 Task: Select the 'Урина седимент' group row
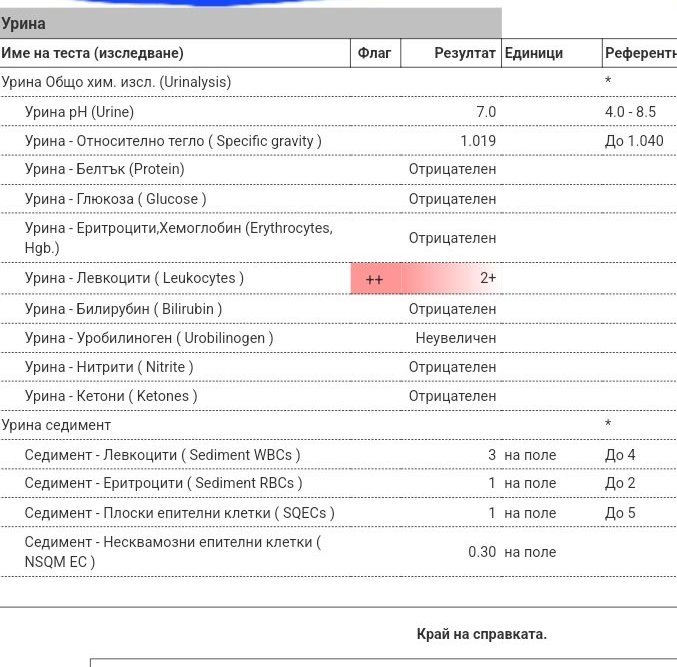pos(338,425)
